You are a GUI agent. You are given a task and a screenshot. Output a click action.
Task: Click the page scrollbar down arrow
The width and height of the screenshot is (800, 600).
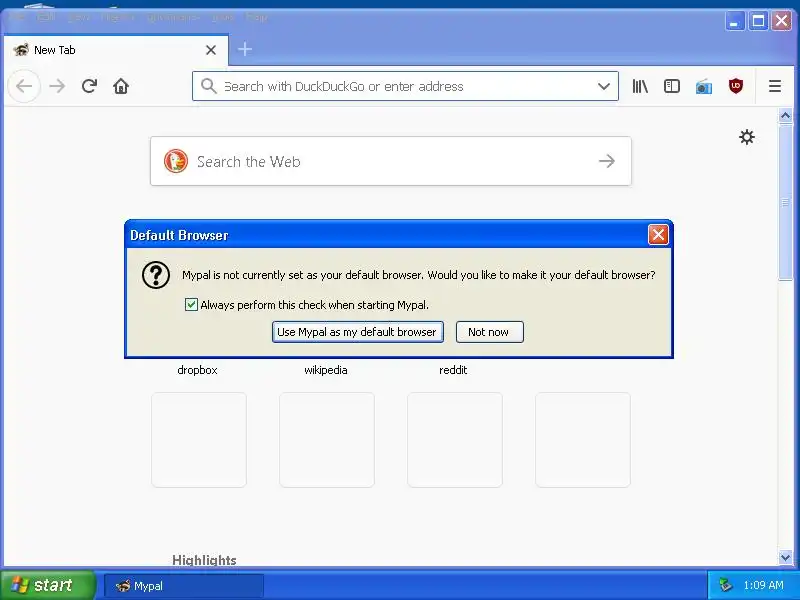point(785,557)
